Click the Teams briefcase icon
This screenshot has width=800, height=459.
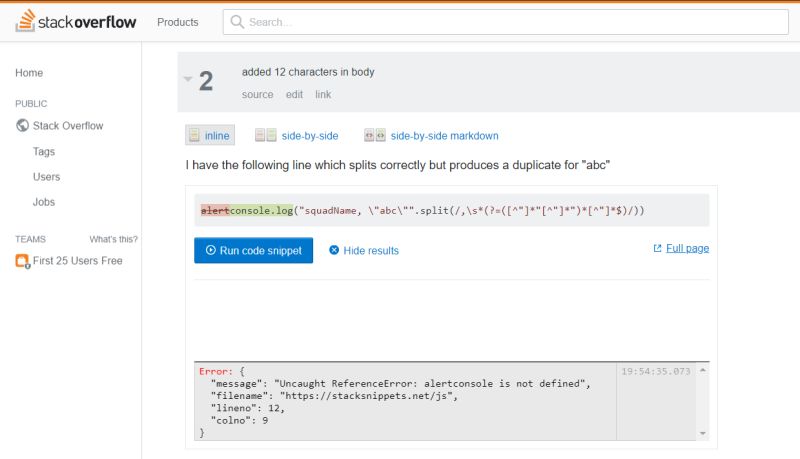[22, 261]
